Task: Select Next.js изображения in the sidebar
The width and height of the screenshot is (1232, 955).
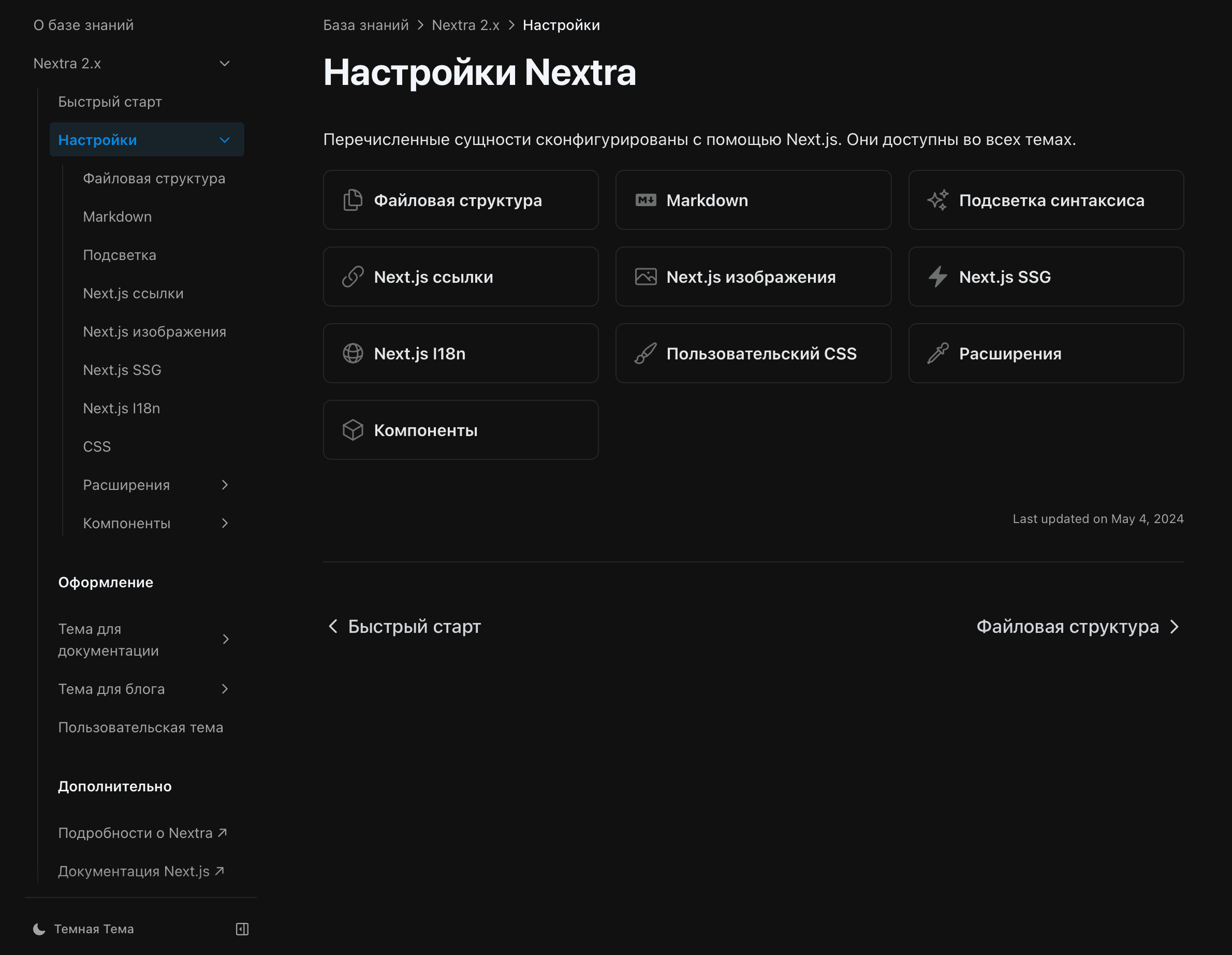Action: pos(155,332)
